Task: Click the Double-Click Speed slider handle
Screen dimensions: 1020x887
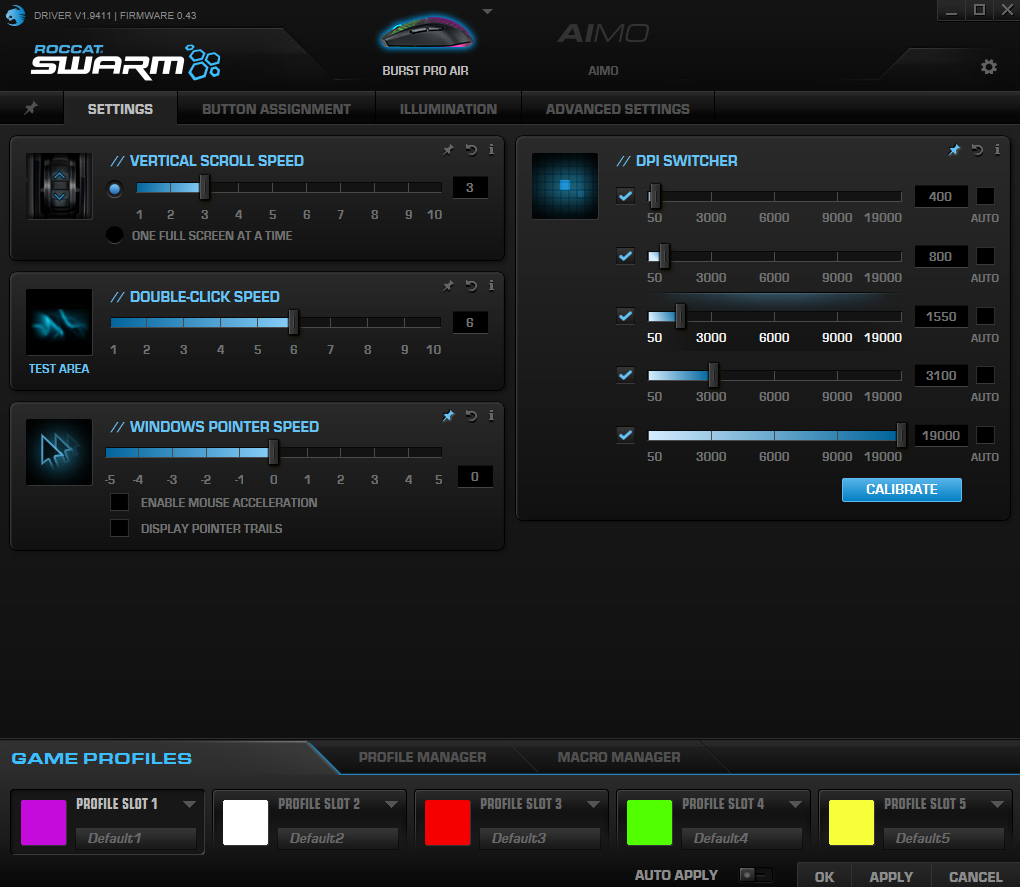Action: [293, 322]
